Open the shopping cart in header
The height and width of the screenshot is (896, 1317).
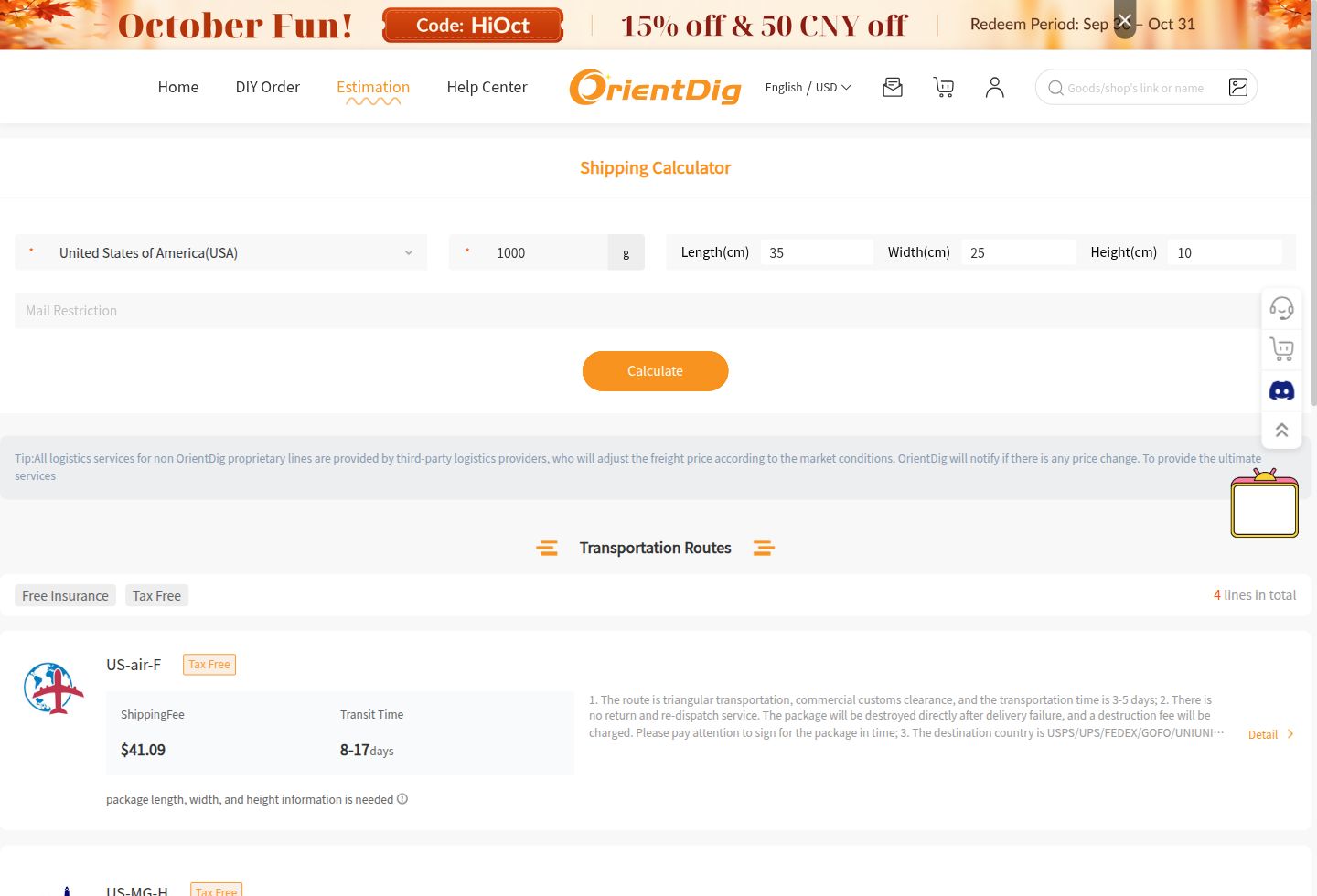944,87
